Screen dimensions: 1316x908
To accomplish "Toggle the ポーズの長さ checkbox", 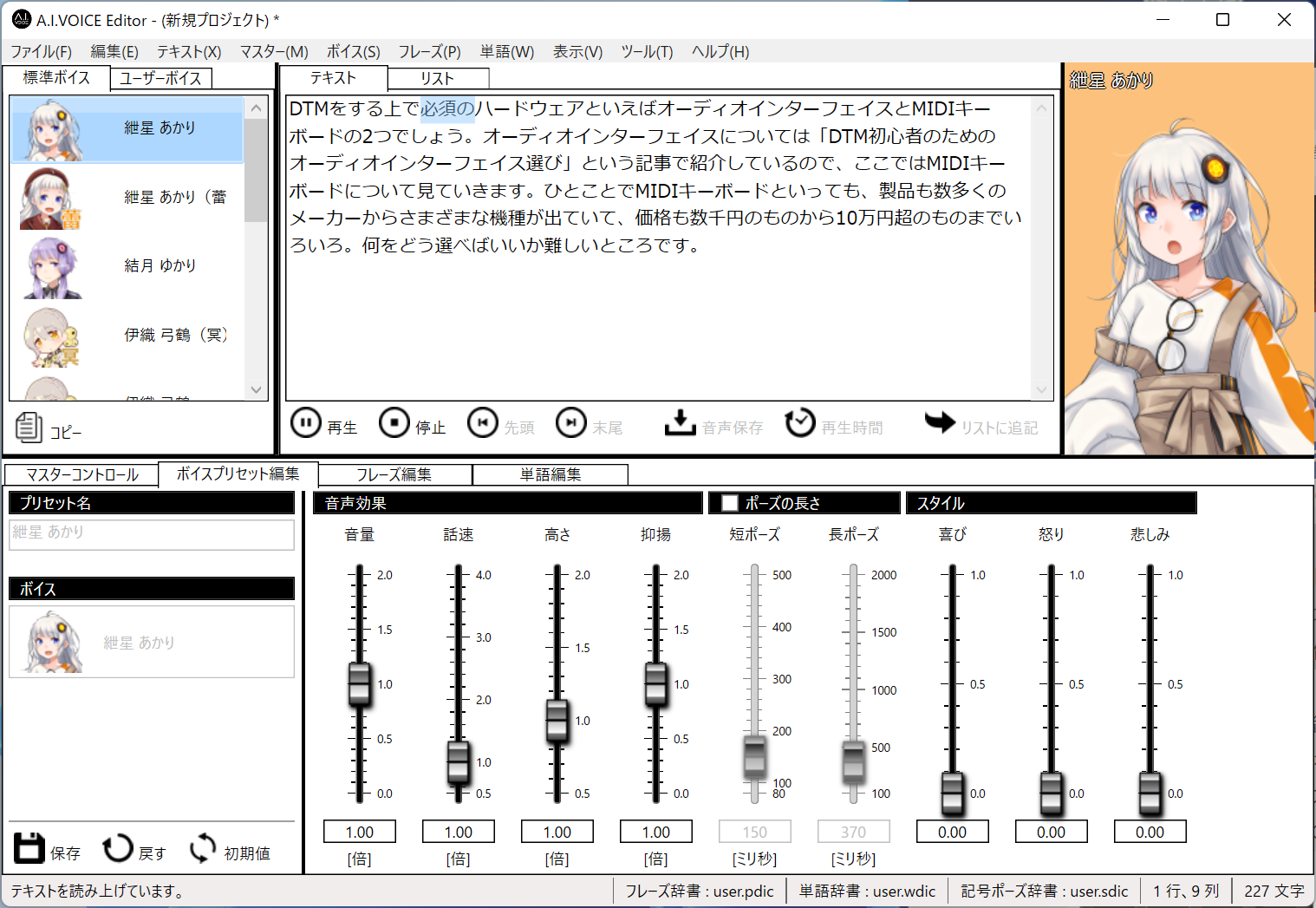I will click(x=730, y=503).
